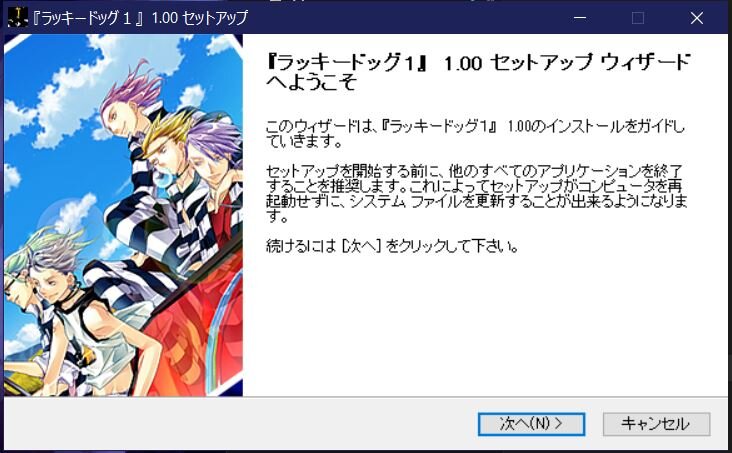Click the paragraph starting with セットアップを開始する前に
This screenshot has width=732, height=453.
pos(476,193)
